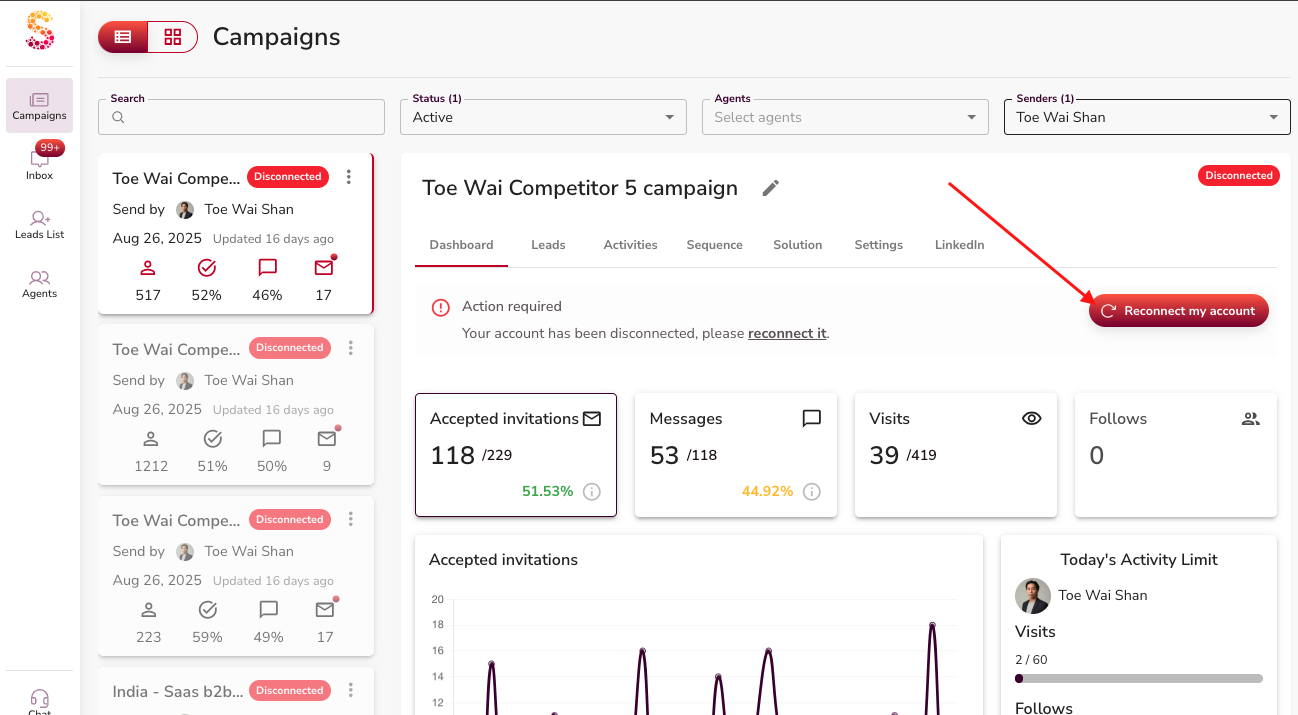The width and height of the screenshot is (1298, 715).
Task: Click Reconnect my account button
Action: point(1178,311)
